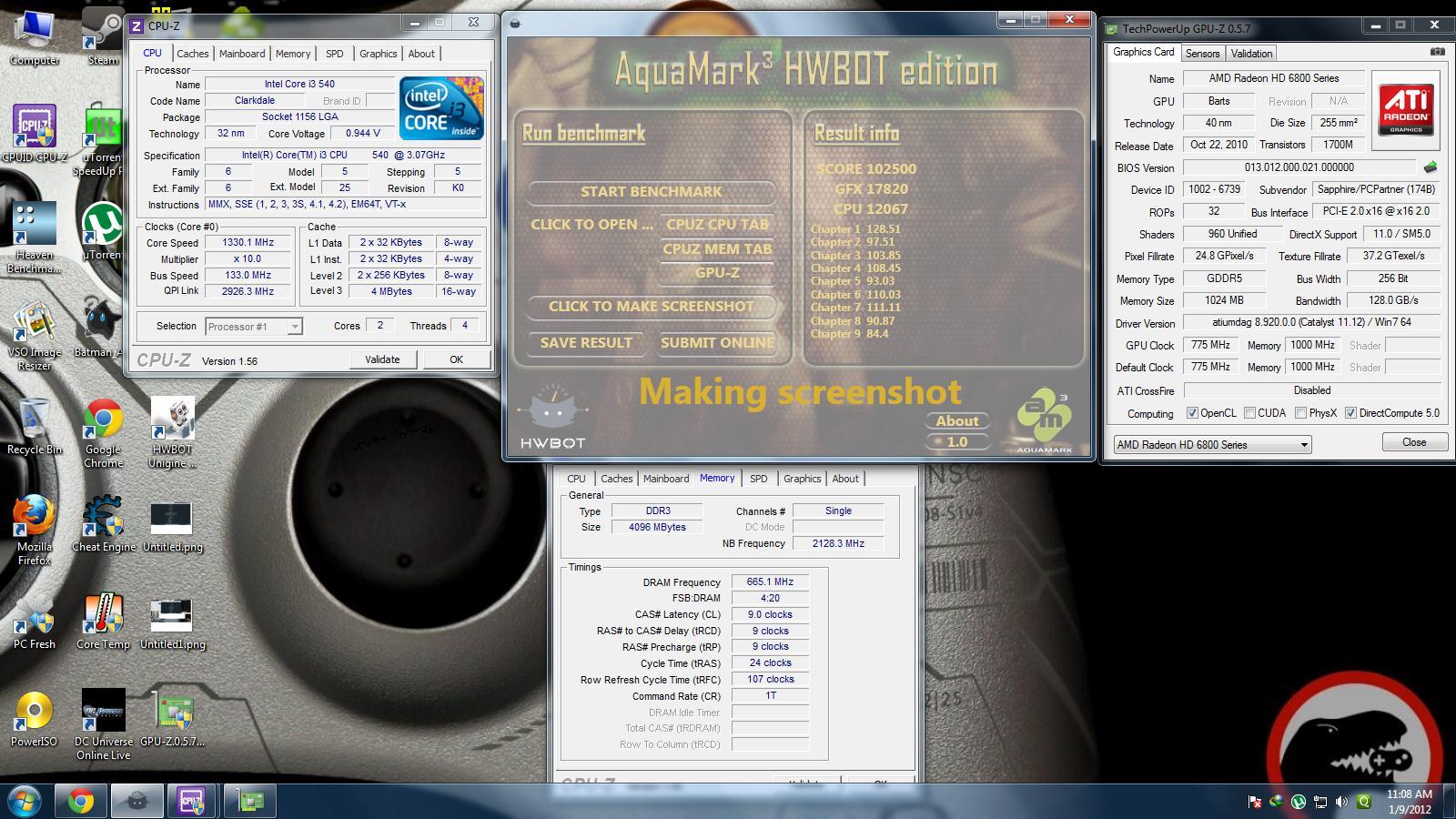Image resolution: width=1456 pixels, height=819 pixels.
Task: Open the Computer desktop icon
Action: click(x=35, y=37)
